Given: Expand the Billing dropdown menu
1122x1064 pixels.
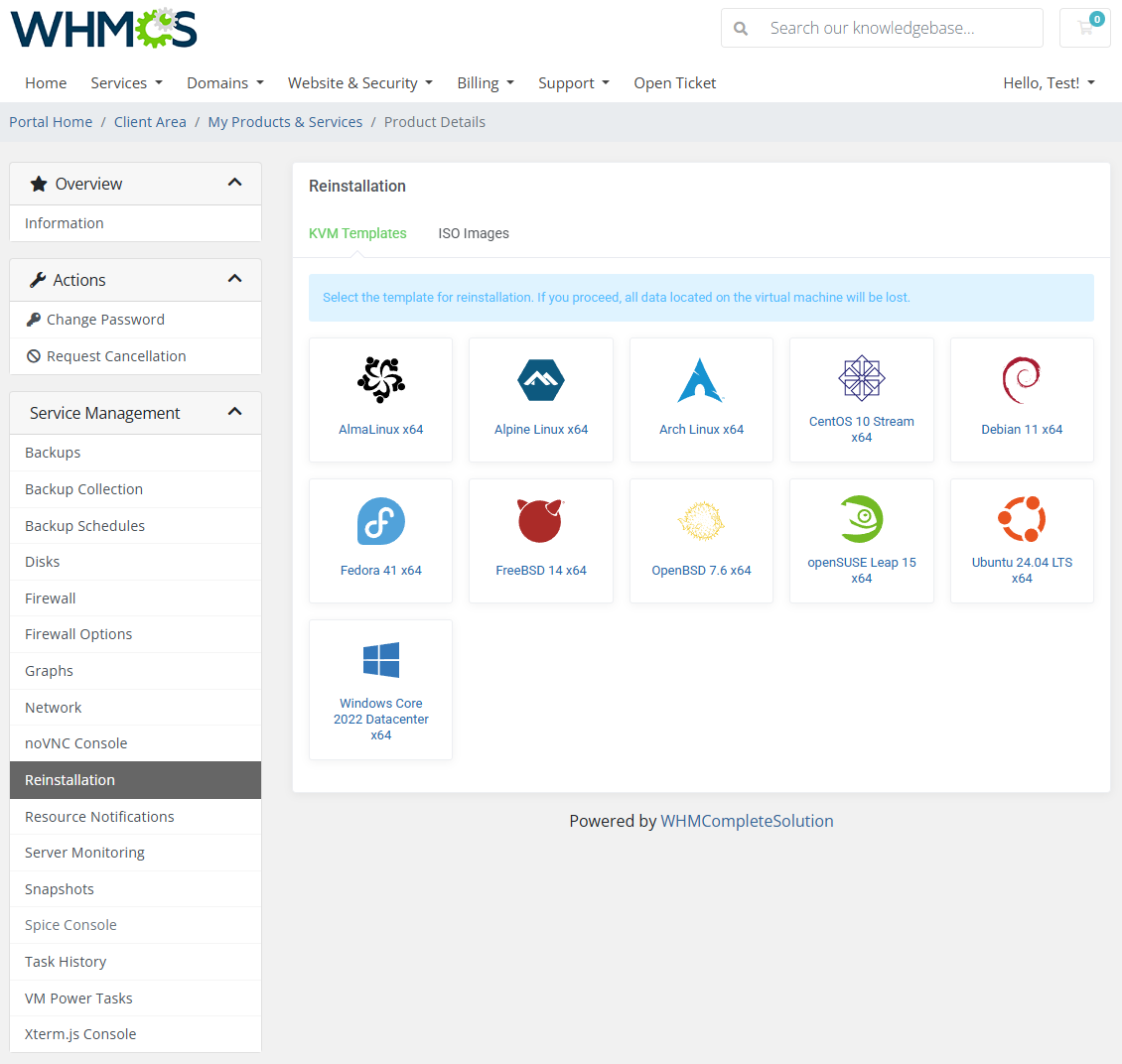Looking at the screenshot, I should (486, 82).
